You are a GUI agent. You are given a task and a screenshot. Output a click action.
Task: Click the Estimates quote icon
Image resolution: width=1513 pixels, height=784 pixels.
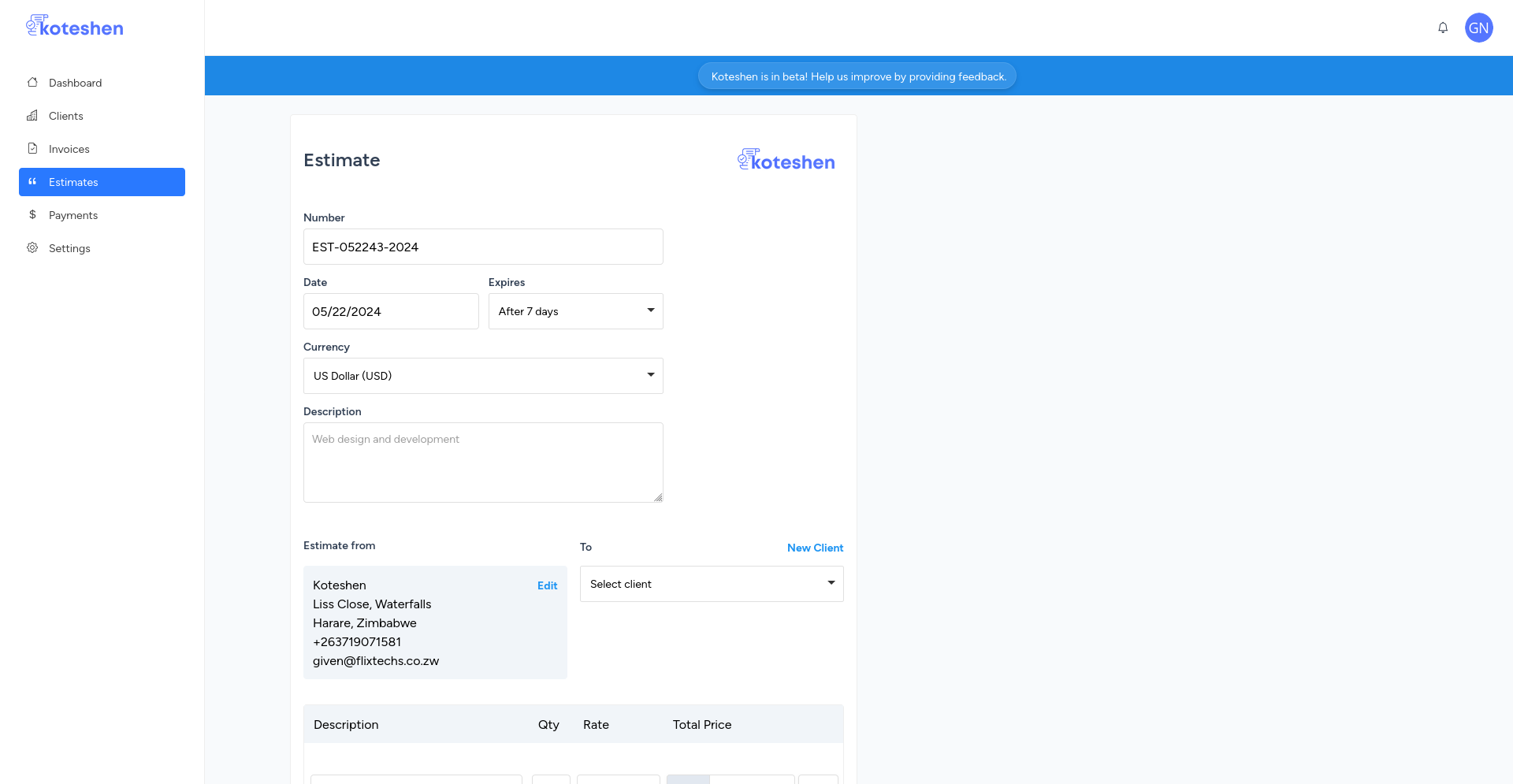tap(32, 181)
